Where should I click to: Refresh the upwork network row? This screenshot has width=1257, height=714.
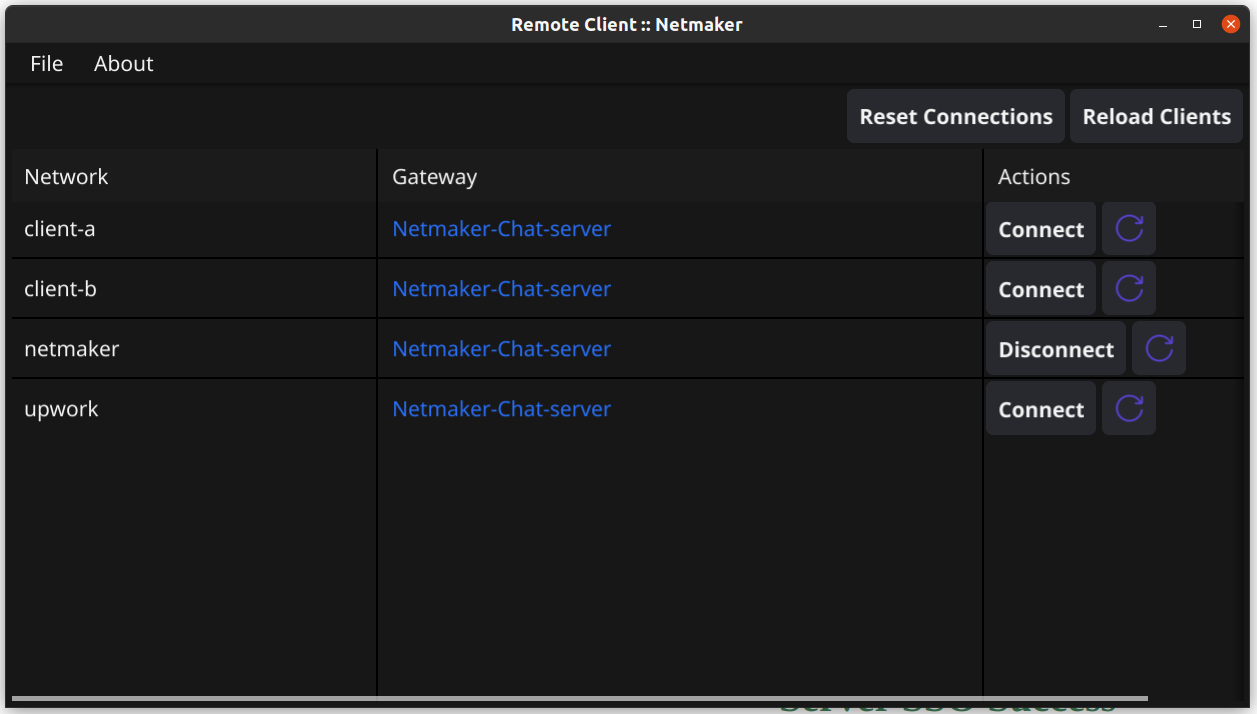[1129, 409]
